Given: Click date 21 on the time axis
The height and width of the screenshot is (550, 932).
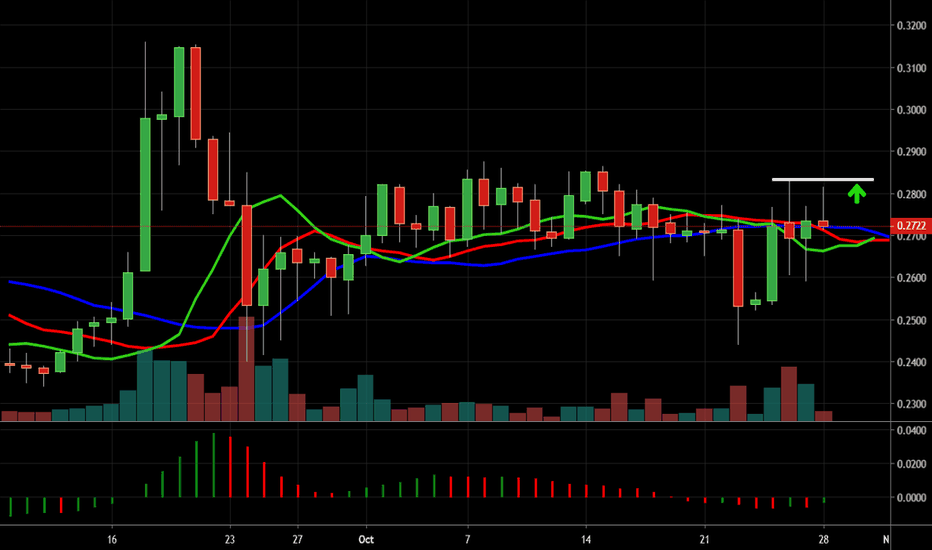Looking at the screenshot, I should [704, 540].
